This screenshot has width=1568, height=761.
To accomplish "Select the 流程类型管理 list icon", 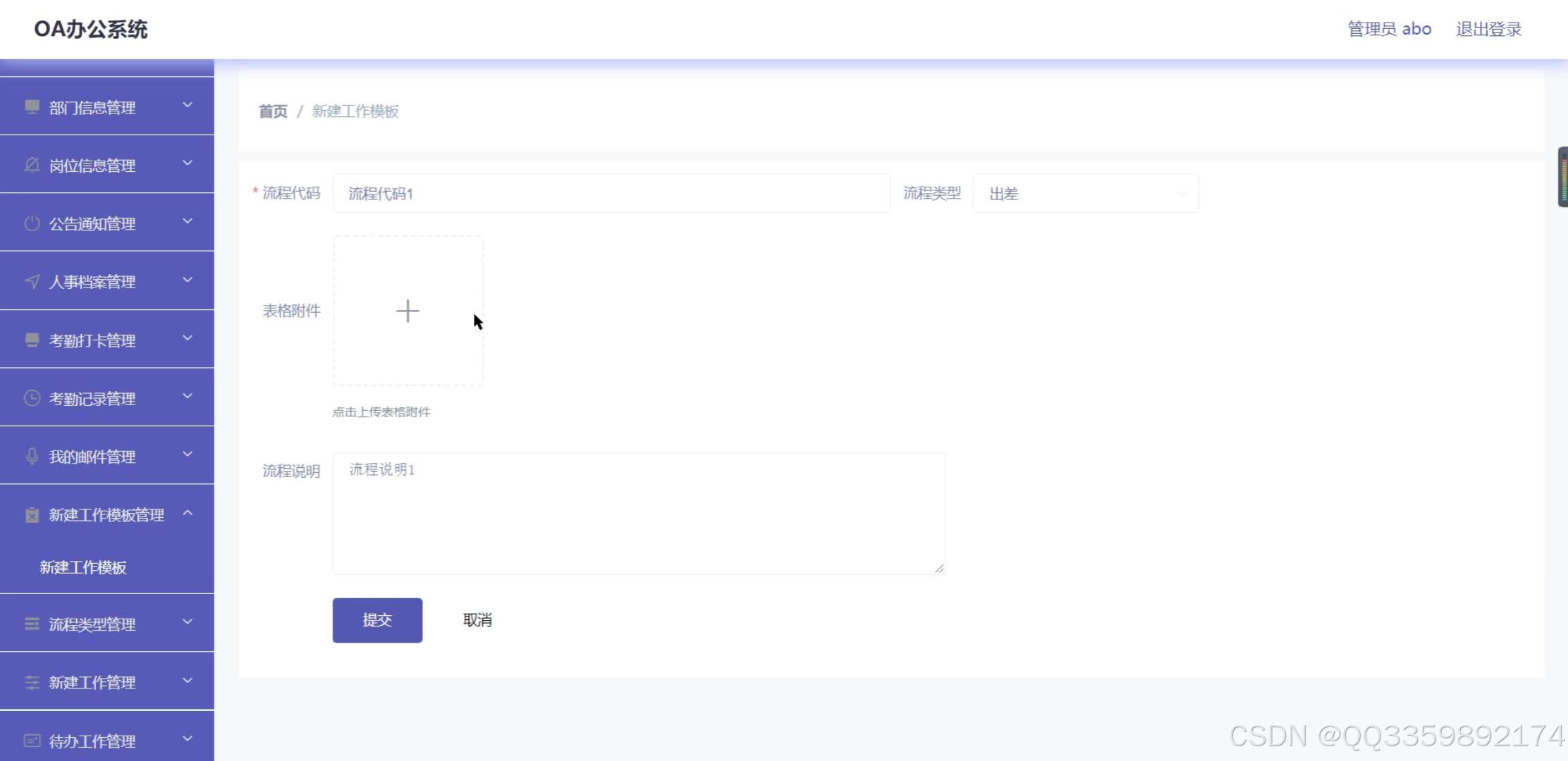I will (x=31, y=623).
